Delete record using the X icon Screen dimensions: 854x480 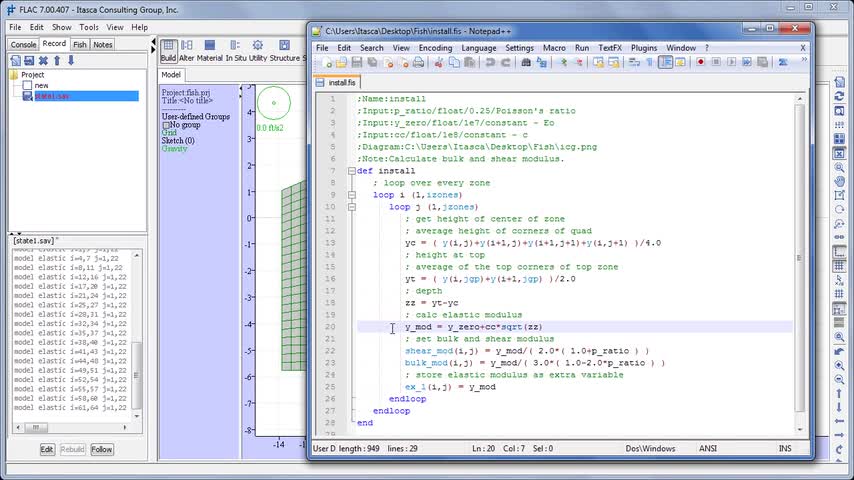pos(43,61)
